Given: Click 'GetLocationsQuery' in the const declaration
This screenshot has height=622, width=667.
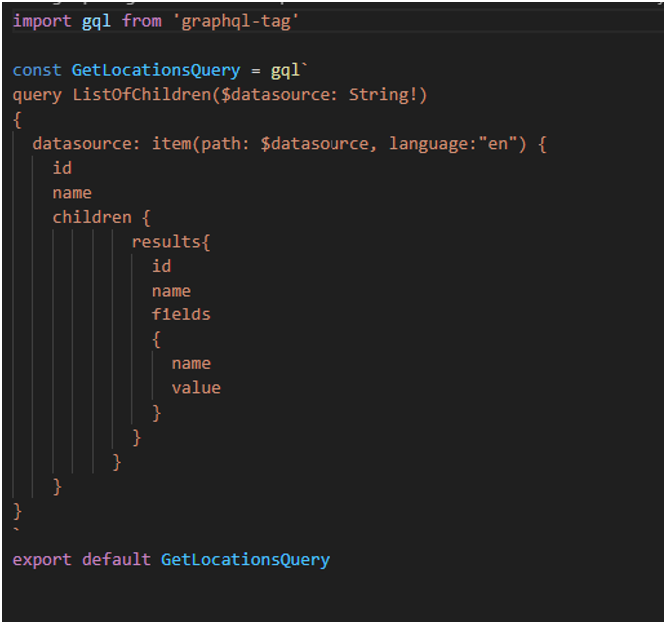Looking at the screenshot, I should 156,71.
